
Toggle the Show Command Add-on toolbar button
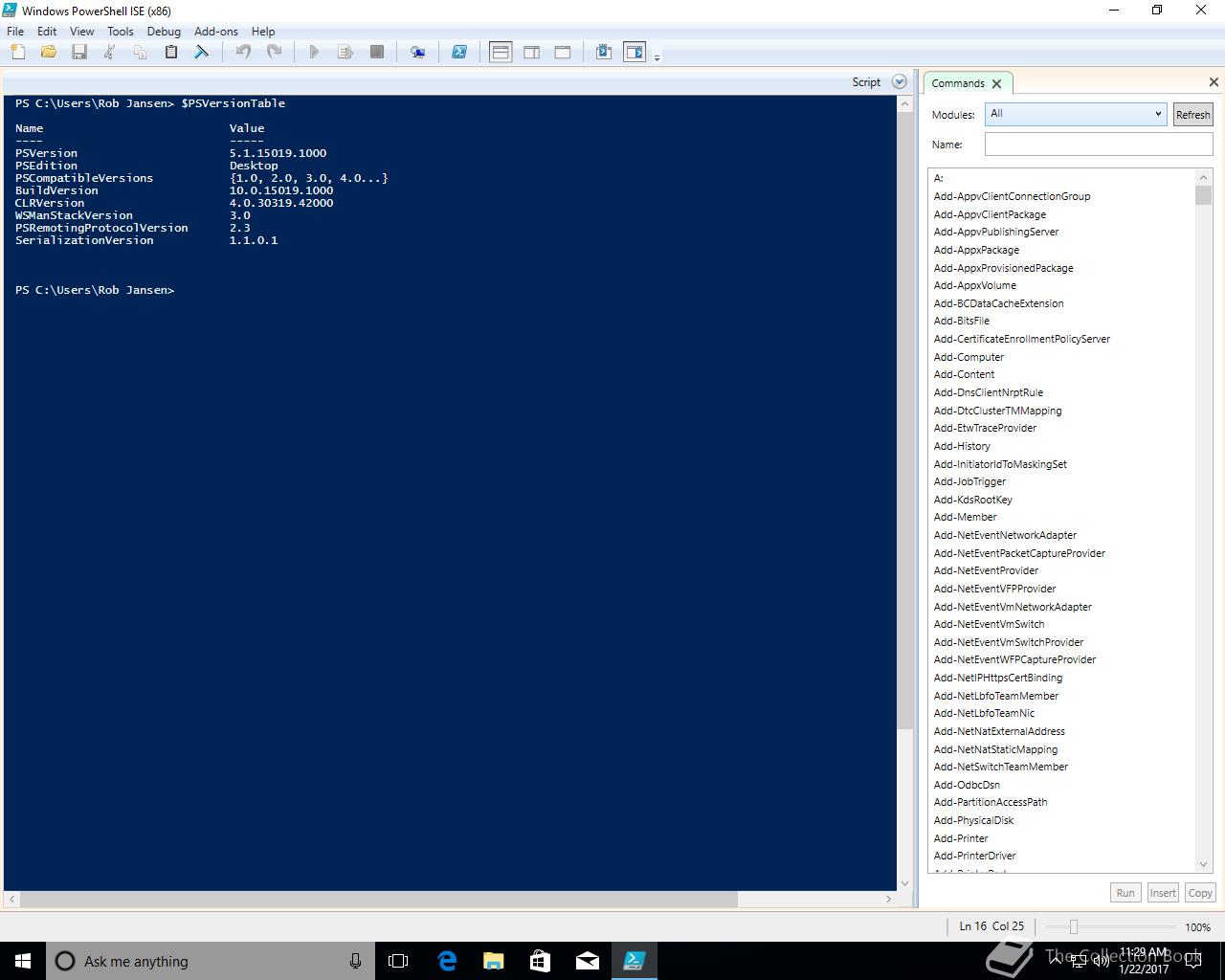click(635, 53)
